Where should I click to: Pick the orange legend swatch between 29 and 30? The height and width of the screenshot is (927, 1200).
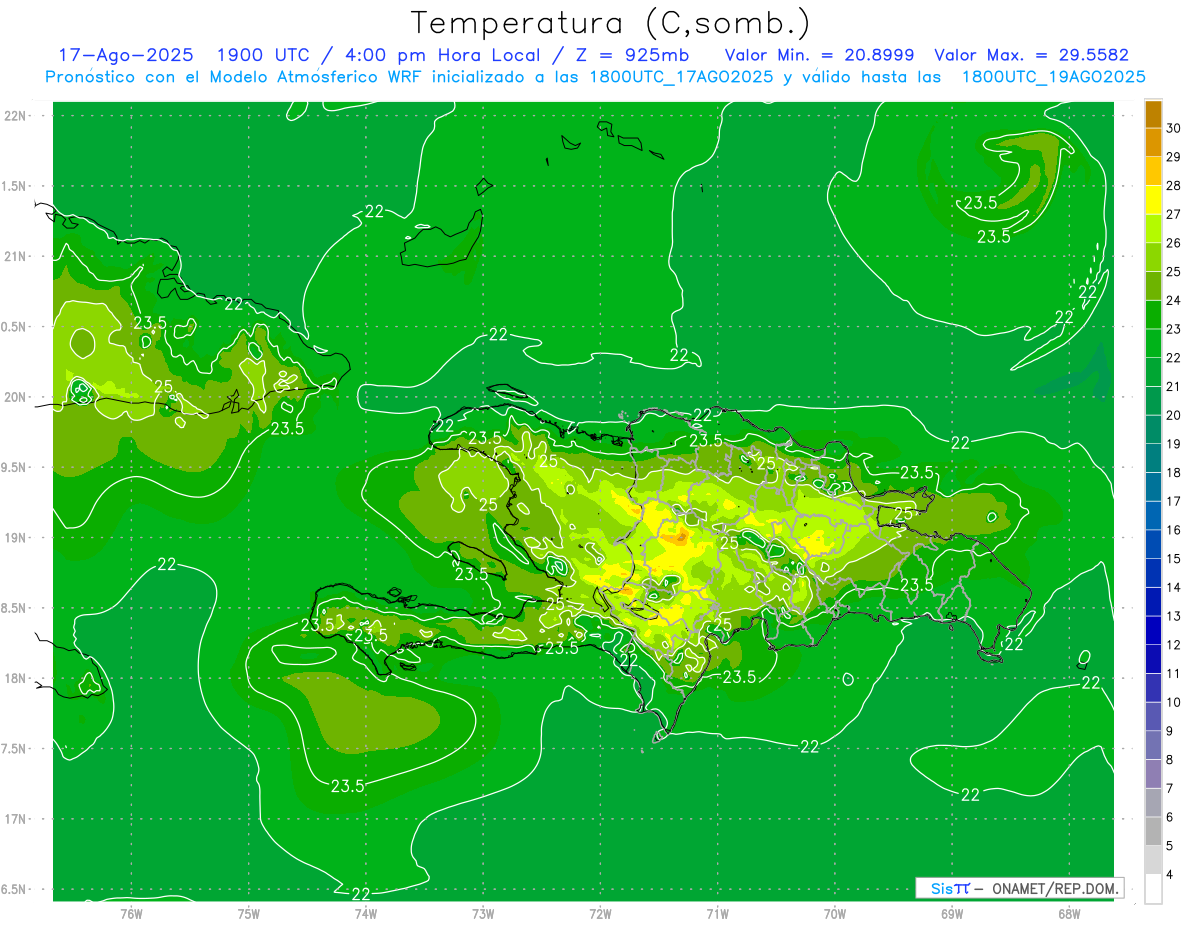tap(1153, 143)
